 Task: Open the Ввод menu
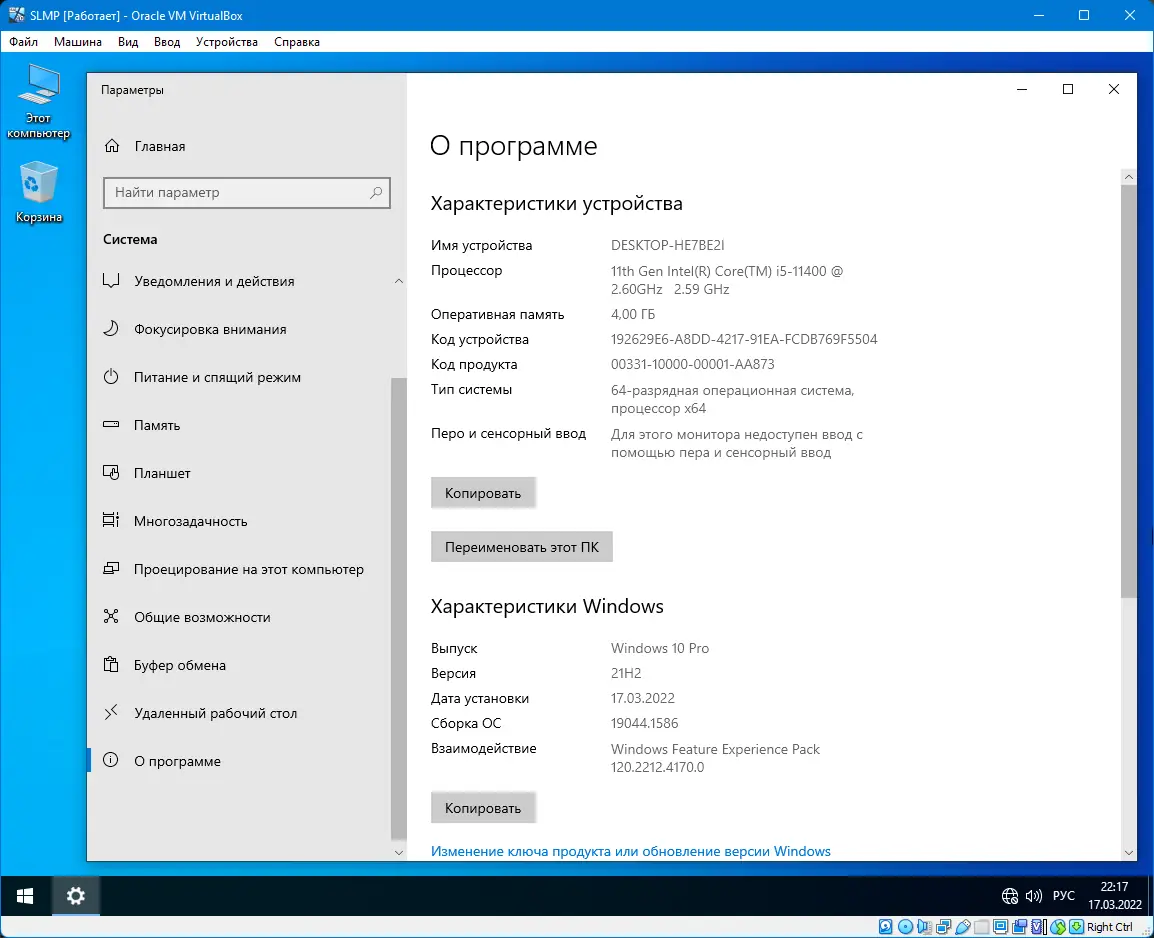pos(167,42)
